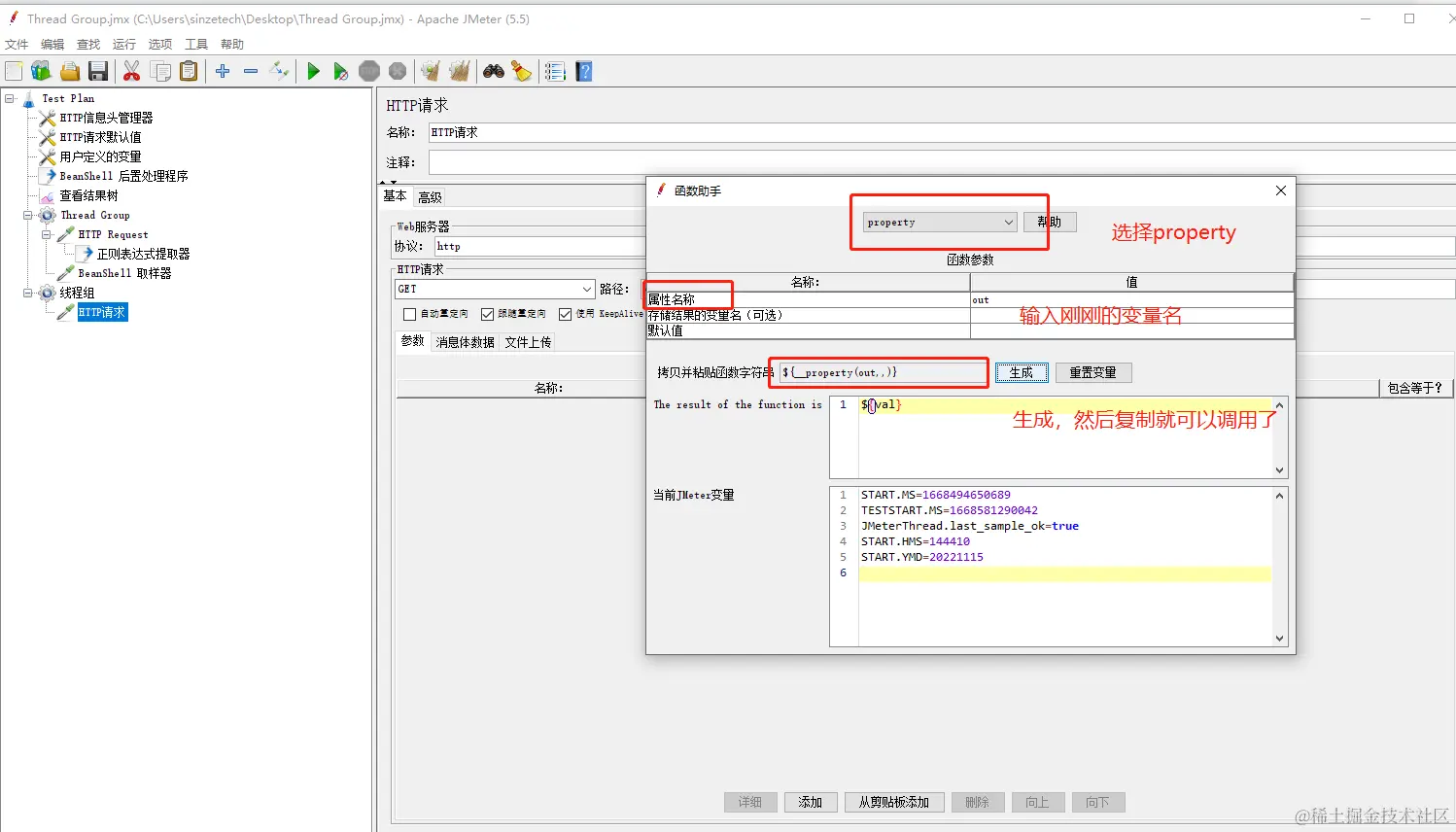
Task: Open the 选项 menu
Action: pyautogui.click(x=160, y=44)
